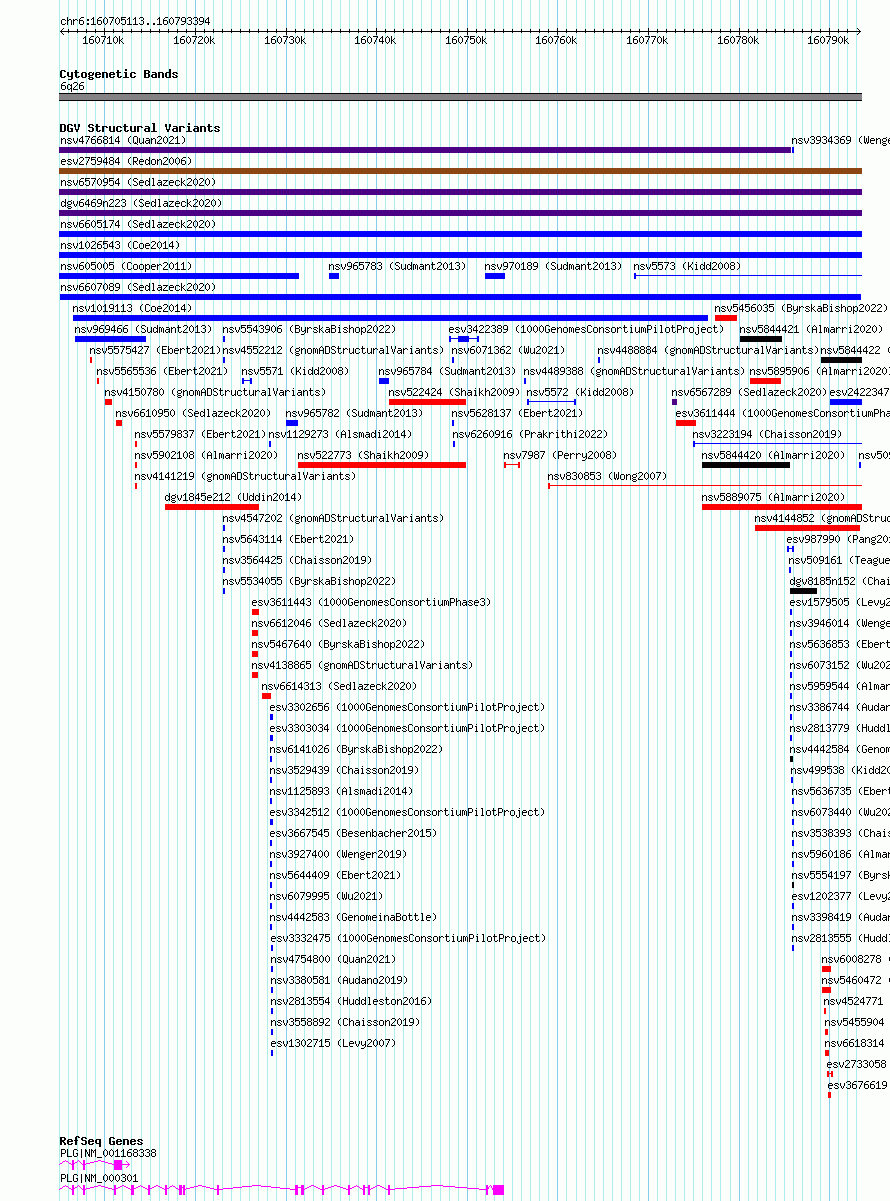Click the nsv965783 (Sudmant2013) label
Image resolution: width=890 pixels, height=1201 pixels.
[x=398, y=266]
